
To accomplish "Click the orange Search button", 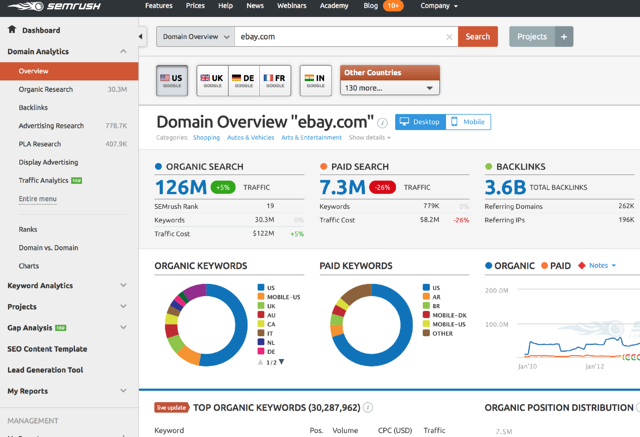I will click(x=478, y=37).
